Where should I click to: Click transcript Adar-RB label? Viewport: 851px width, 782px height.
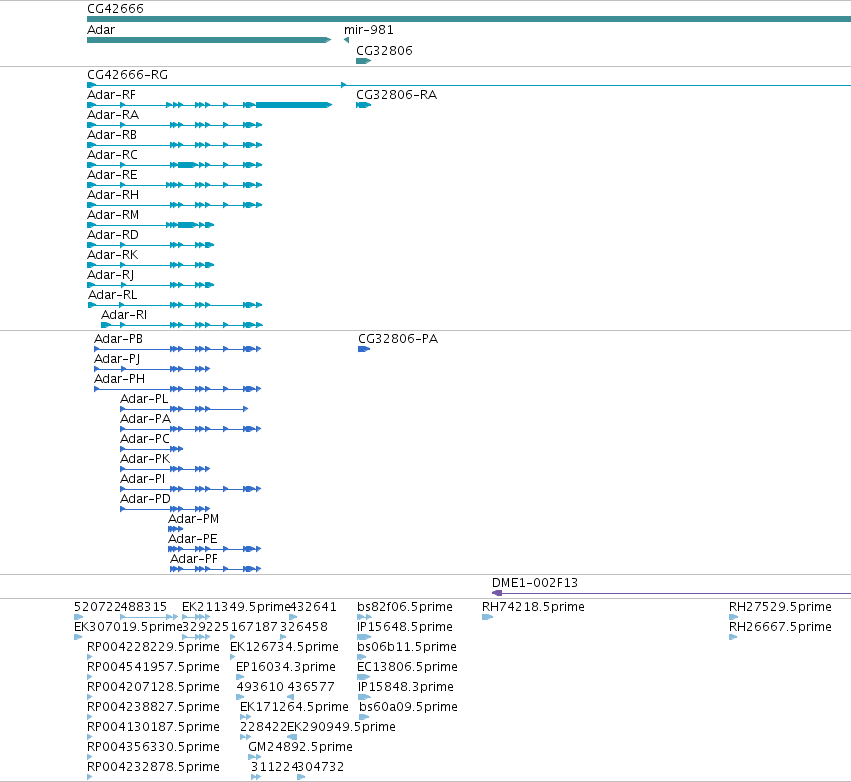tap(112, 135)
